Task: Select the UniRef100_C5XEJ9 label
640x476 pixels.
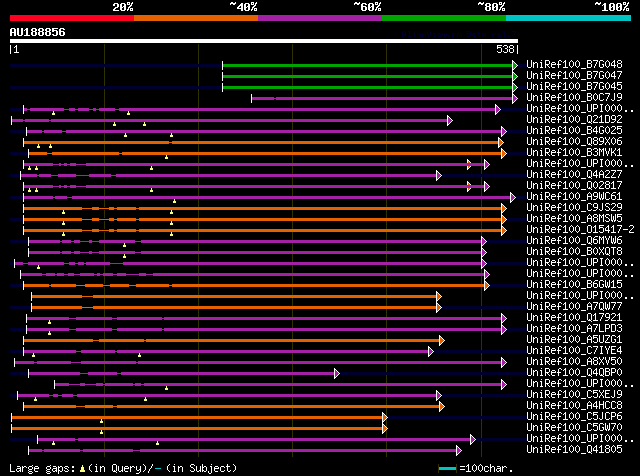Action: (574, 395)
